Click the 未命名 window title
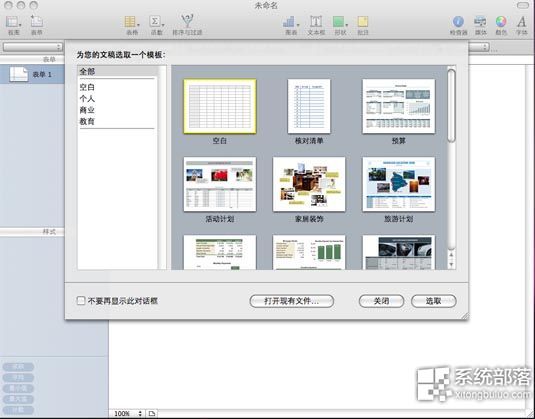Image resolution: width=535 pixels, height=419 pixels. pos(266,5)
